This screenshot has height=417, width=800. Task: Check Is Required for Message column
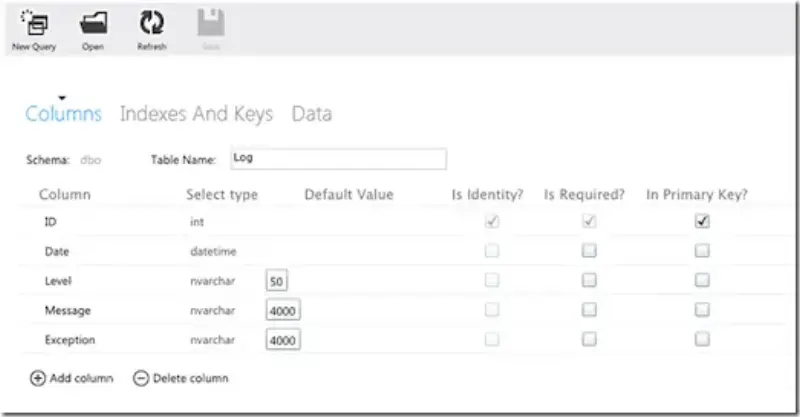[x=589, y=311]
